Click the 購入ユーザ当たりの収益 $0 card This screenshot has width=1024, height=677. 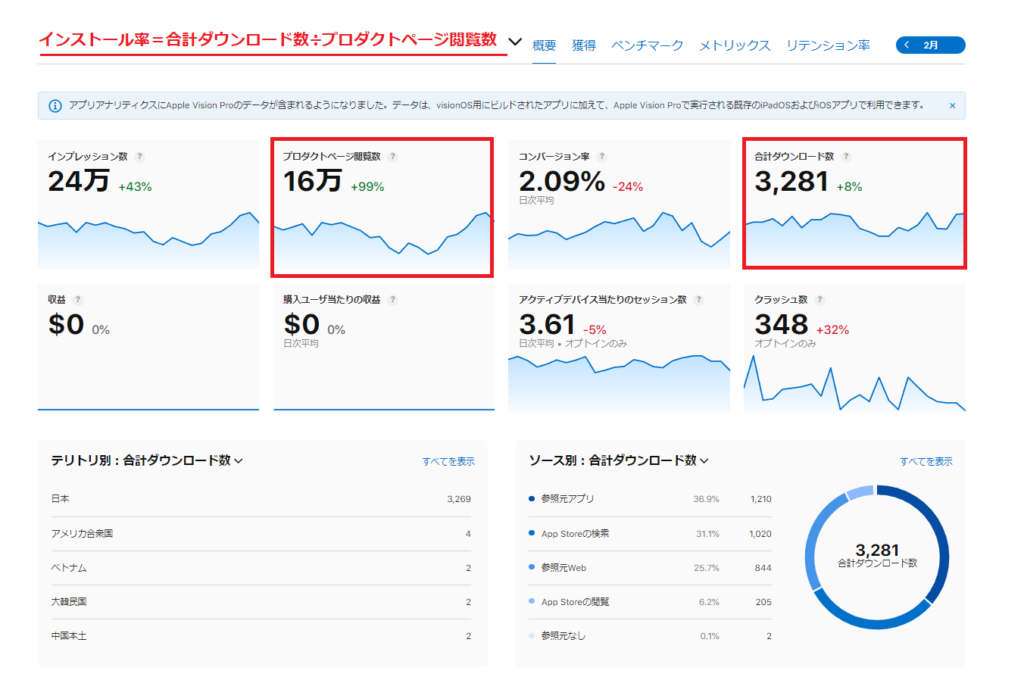point(383,347)
